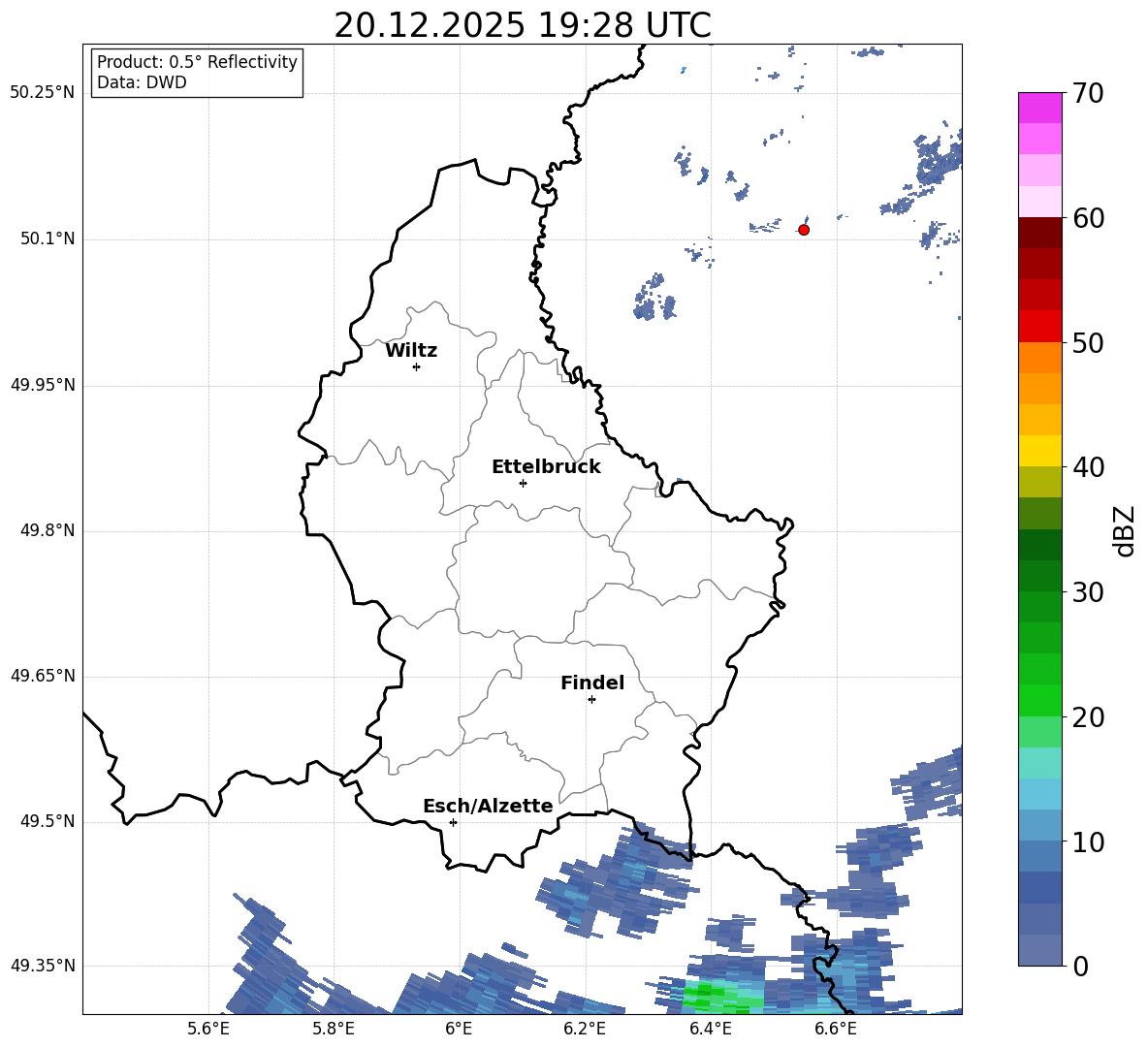Image resolution: width=1148 pixels, height=1048 pixels.
Task: Click the dBZ colorbar axis label
Action: point(1126,530)
